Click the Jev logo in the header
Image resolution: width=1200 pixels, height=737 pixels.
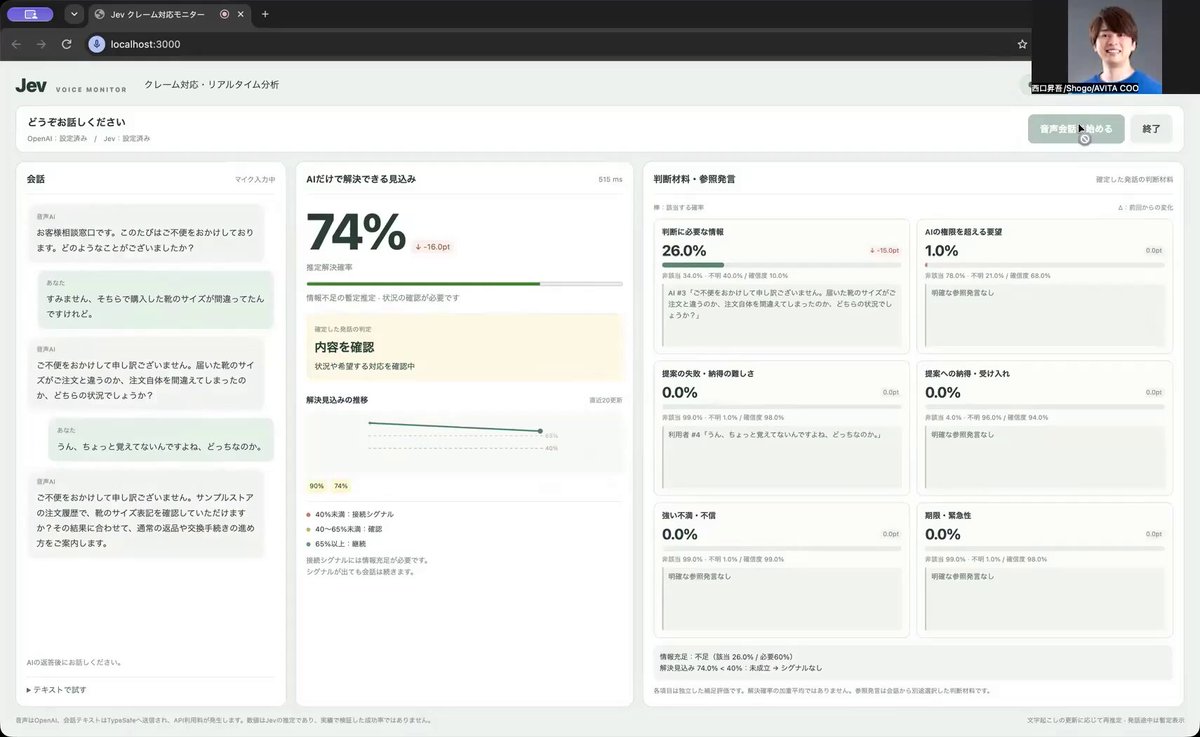[31, 85]
